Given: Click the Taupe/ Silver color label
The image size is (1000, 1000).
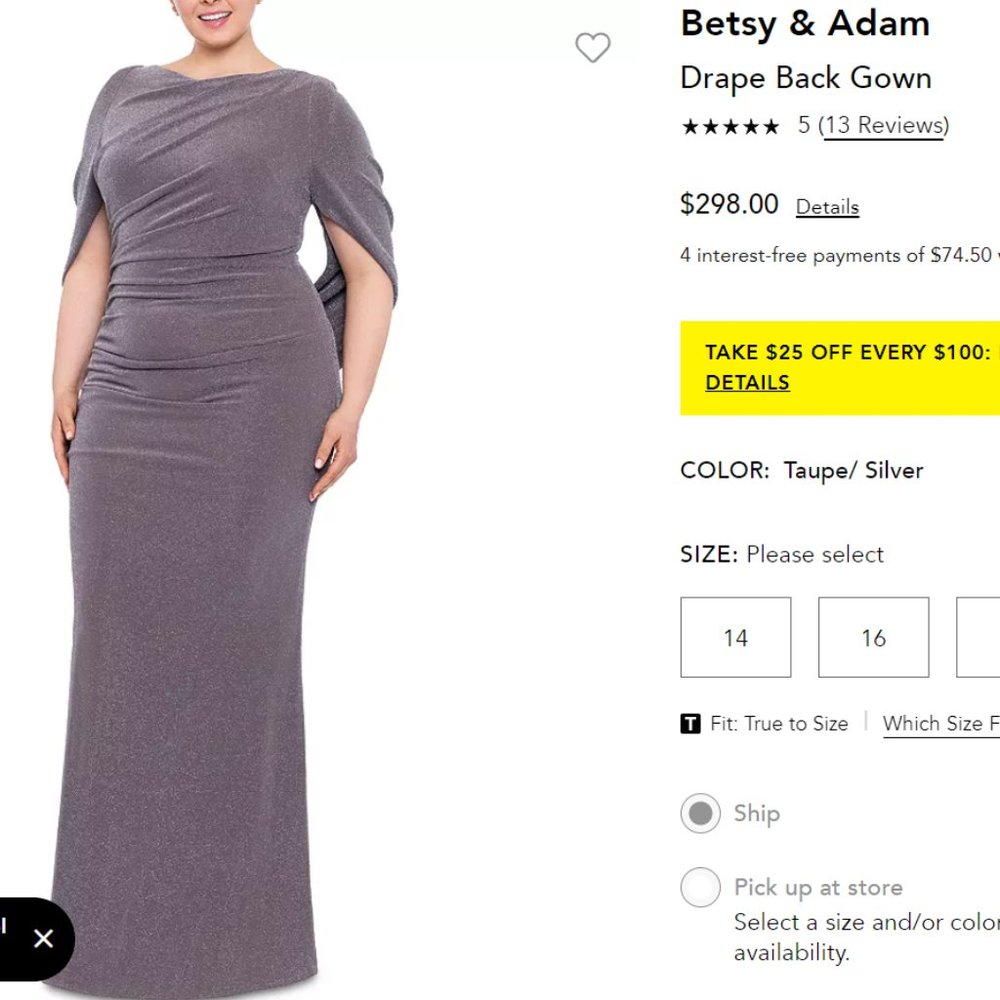Looking at the screenshot, I should [853, 470].
